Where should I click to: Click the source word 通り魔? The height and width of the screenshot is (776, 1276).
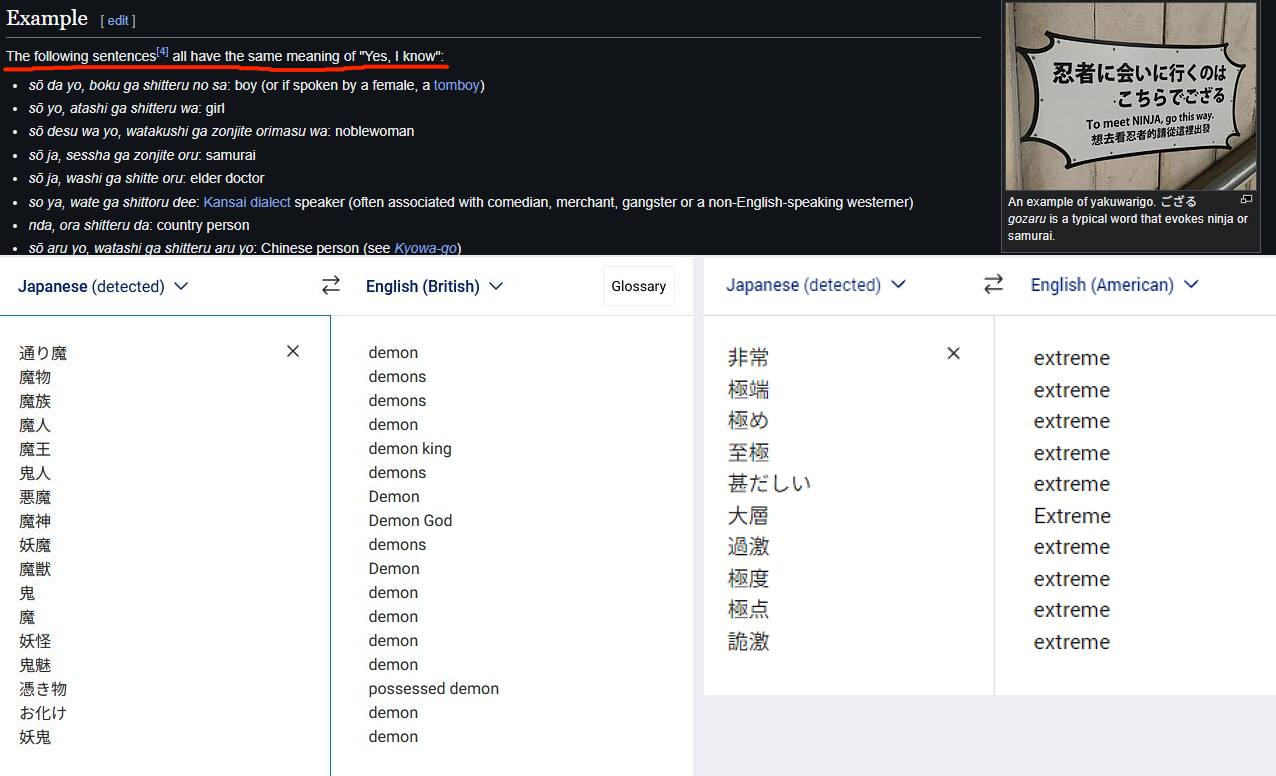point(43,353)
